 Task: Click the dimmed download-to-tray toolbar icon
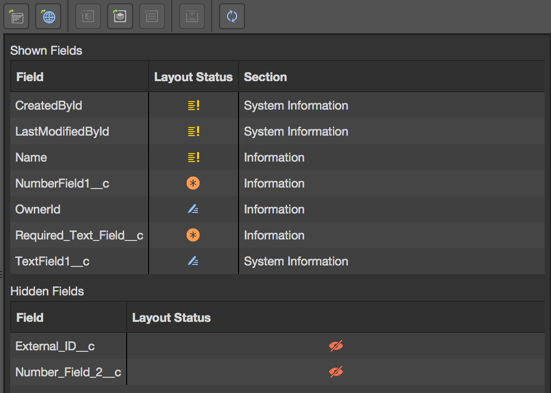(192, 16)
